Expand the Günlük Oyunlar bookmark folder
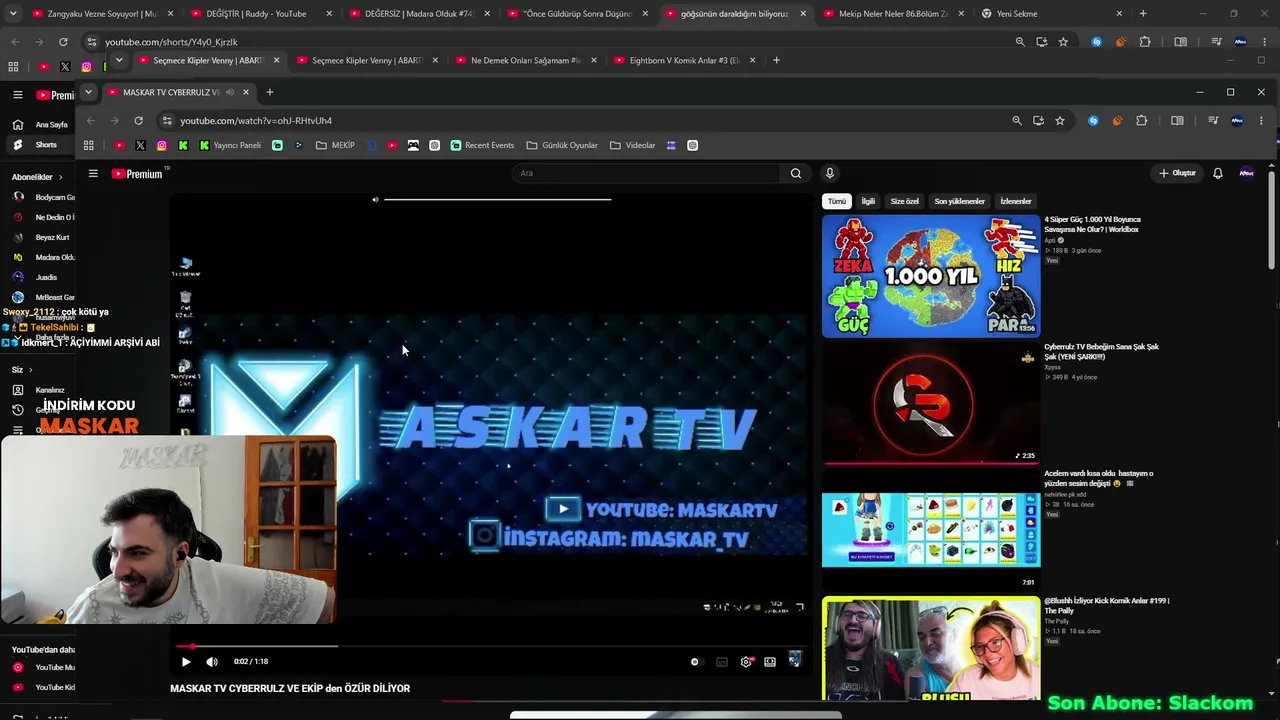The width and height of the screenshot is (1280, 720). (x=563, y=145)
